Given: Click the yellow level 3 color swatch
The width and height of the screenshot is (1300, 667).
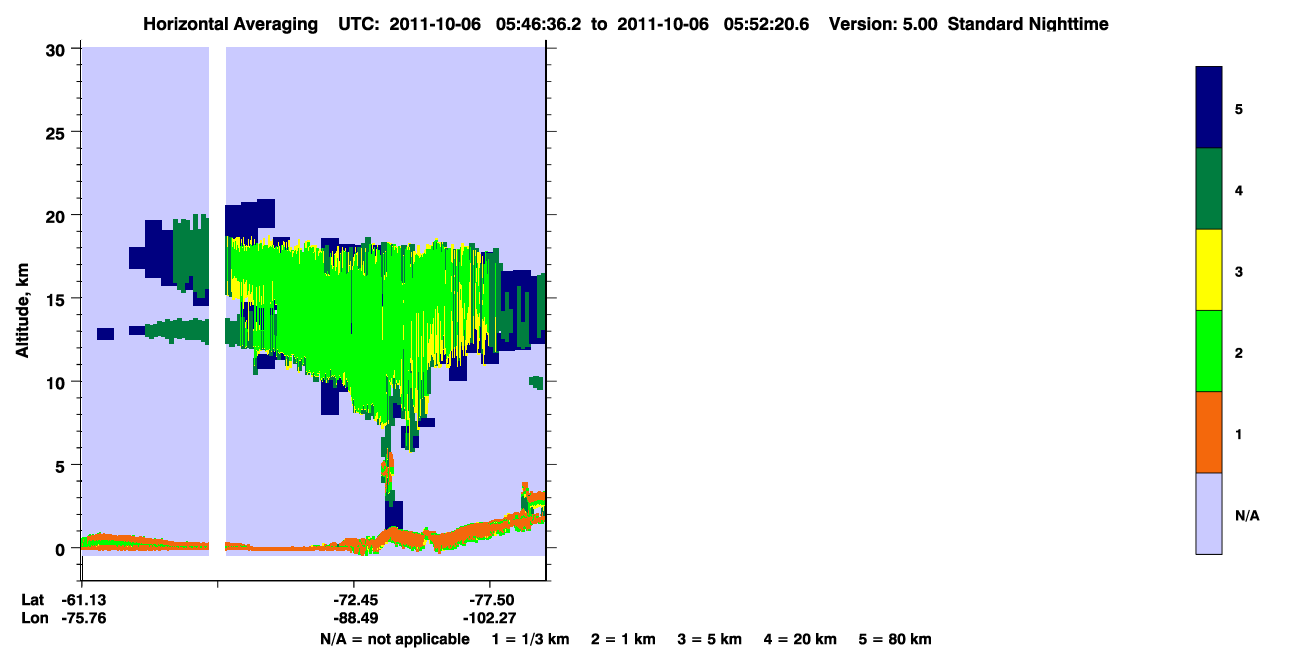Looking at the screenshot, I should [x=1209, y=270].
